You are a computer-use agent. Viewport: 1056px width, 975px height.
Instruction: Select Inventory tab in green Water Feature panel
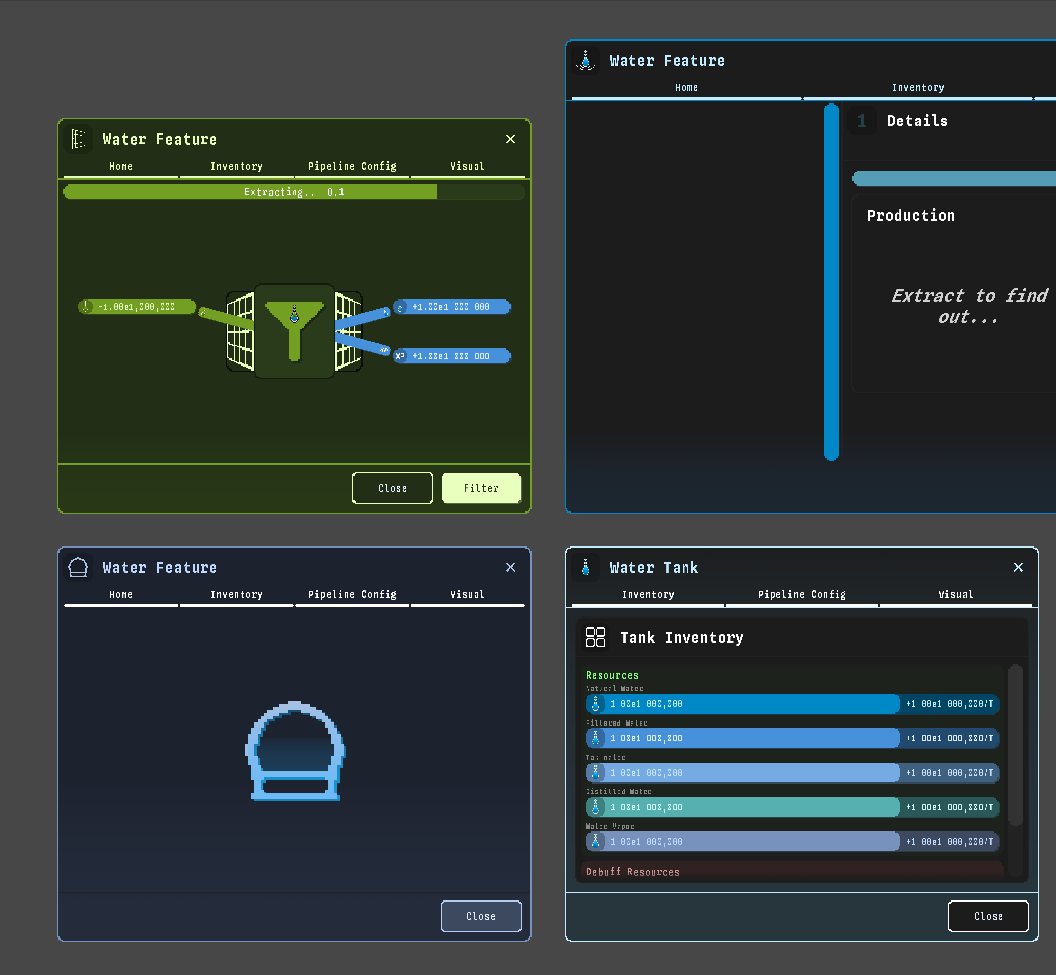(236, 166)
